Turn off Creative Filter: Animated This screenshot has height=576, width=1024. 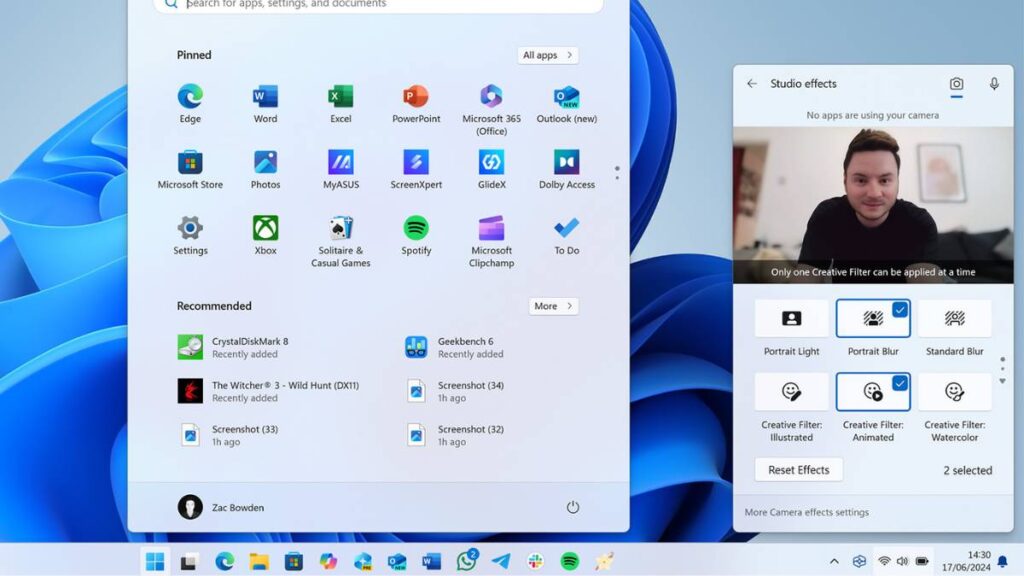[873, 392]
